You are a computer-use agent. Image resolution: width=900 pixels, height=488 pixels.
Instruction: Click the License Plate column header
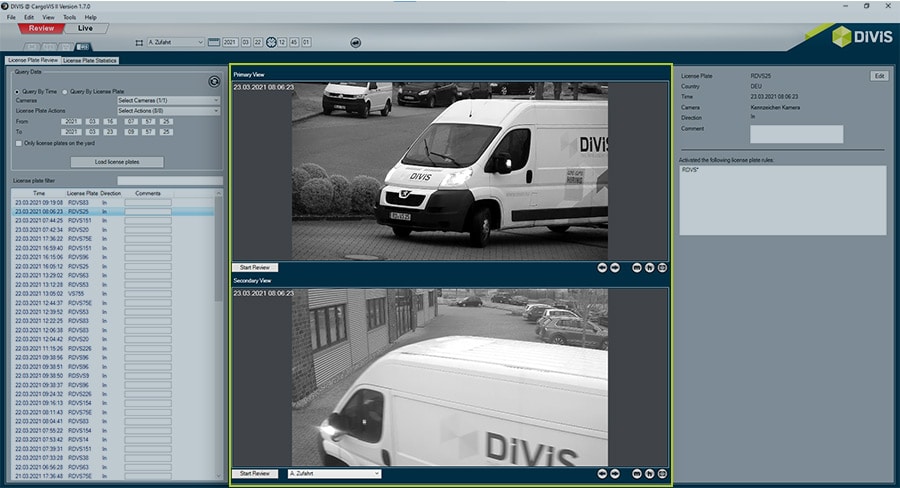point(82,193)
